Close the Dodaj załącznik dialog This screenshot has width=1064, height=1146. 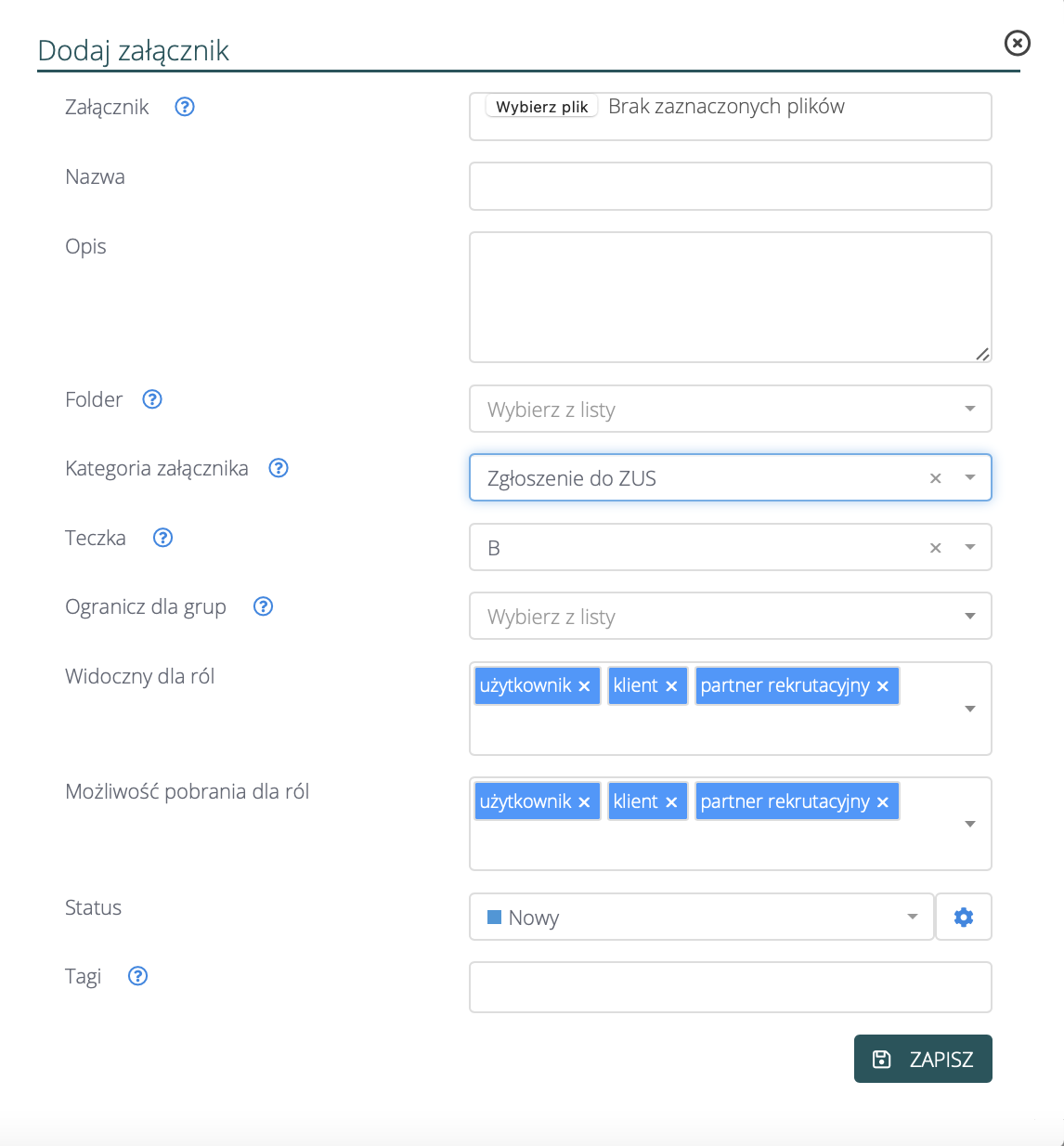[1018, 43]
